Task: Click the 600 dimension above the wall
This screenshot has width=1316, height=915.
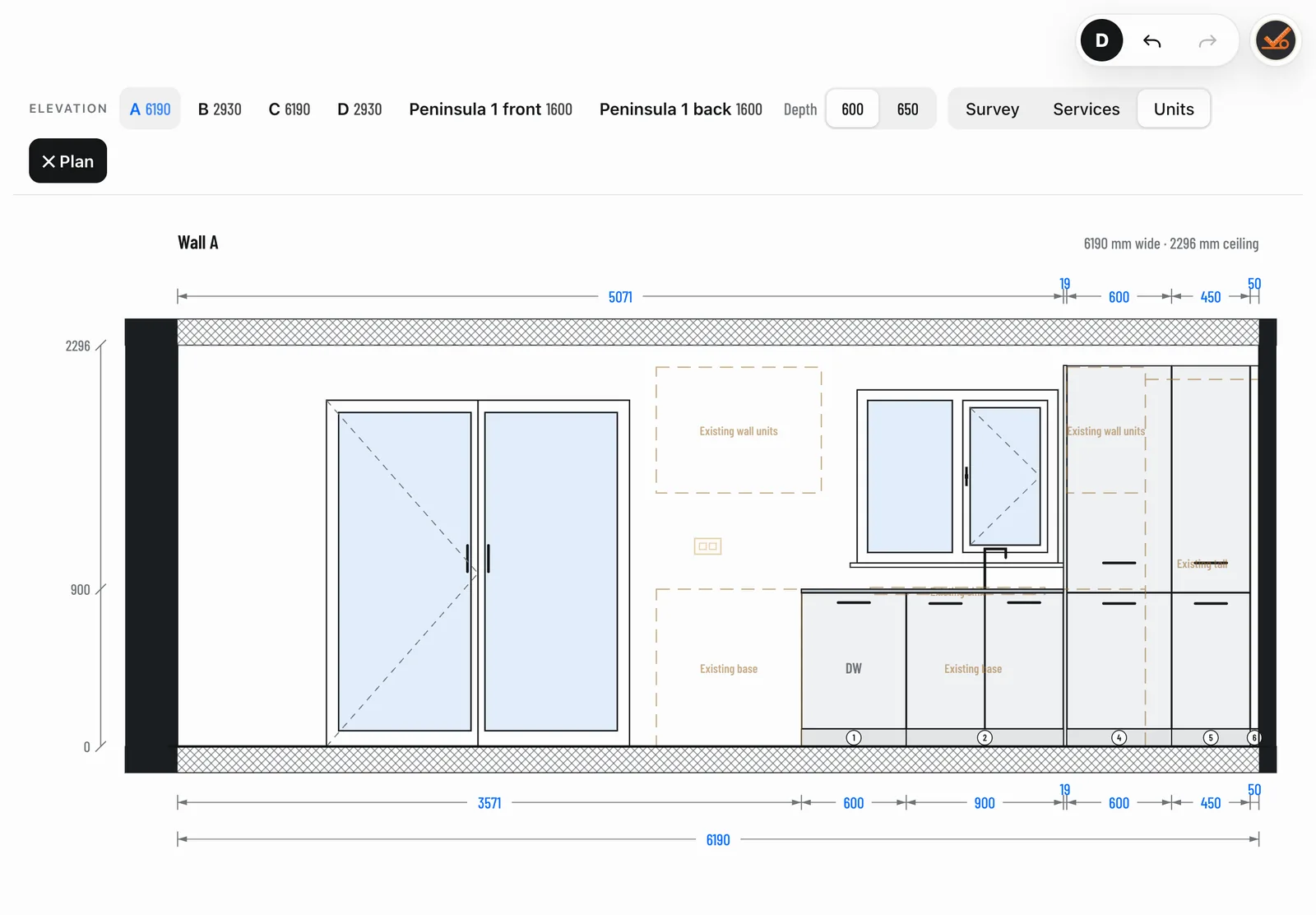Action: [x=1119, y=297]
